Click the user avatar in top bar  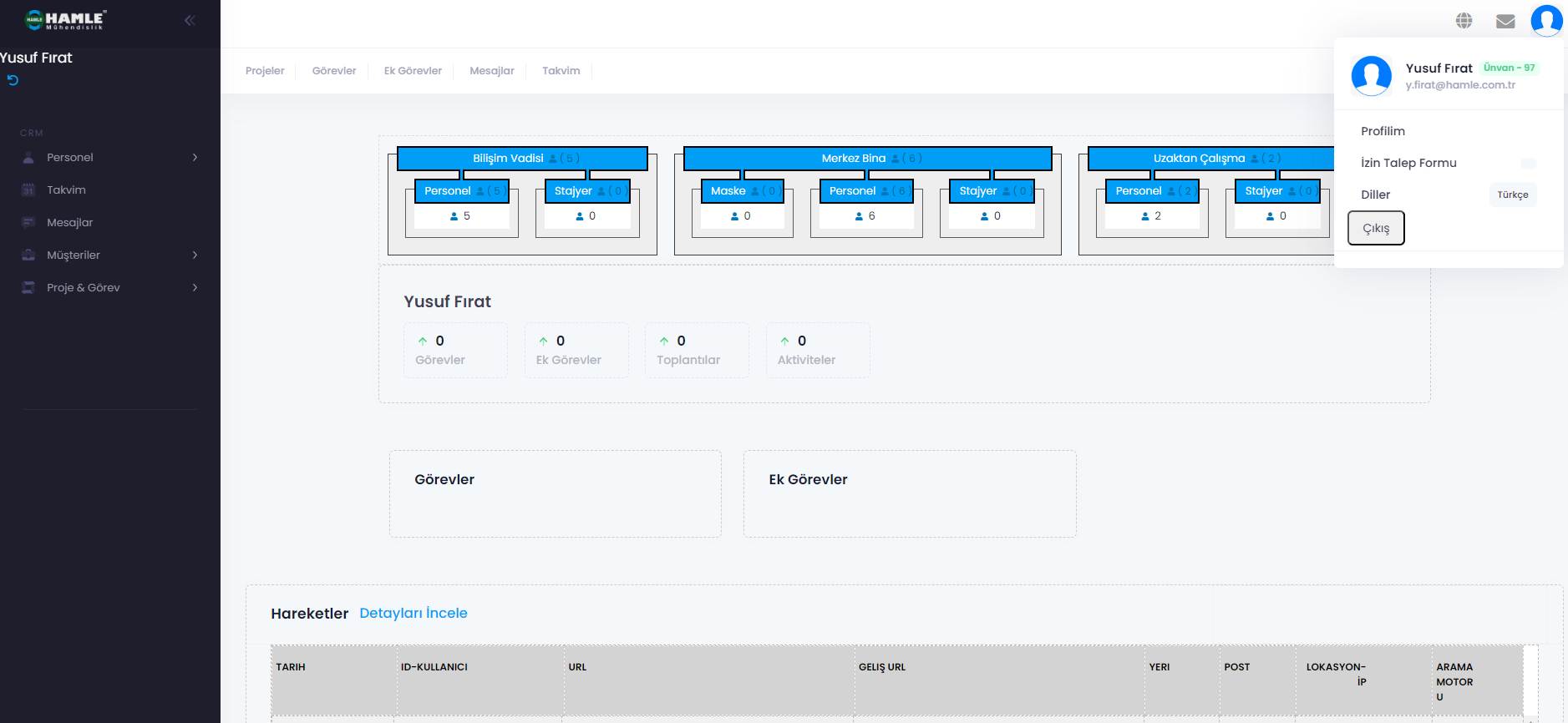pyautogui.click(x=1546, y=20)
